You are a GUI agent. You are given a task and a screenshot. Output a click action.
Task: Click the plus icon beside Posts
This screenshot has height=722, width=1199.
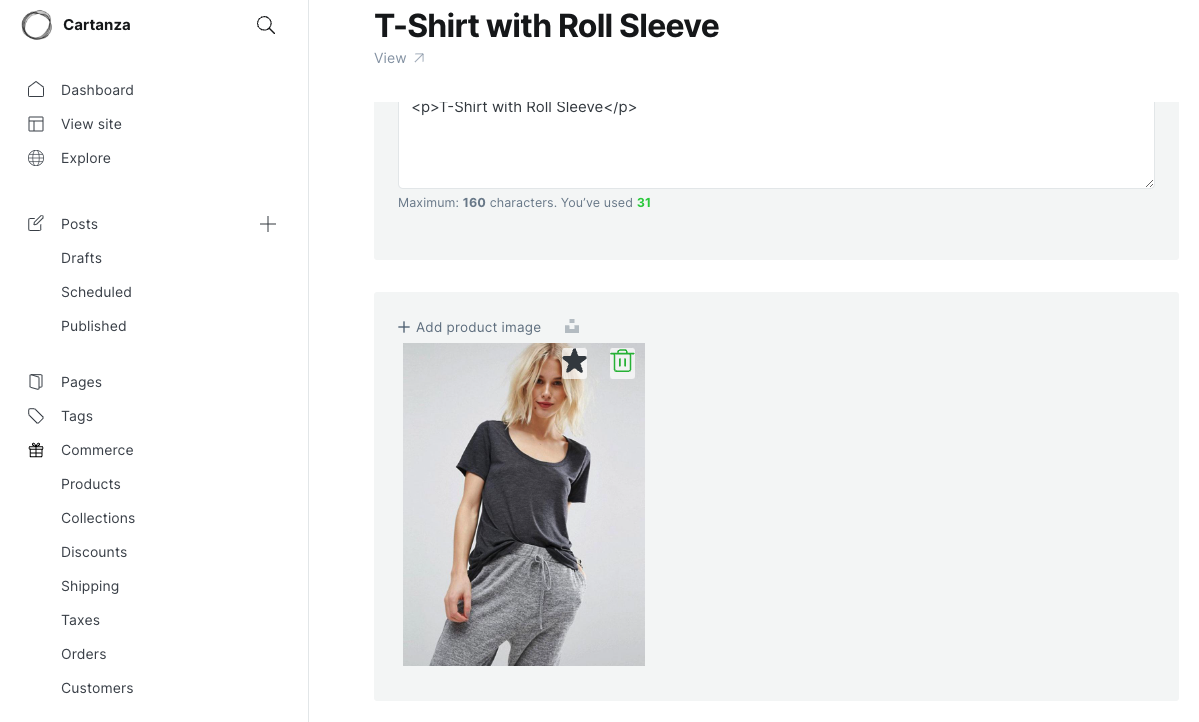tap(268, 224)
